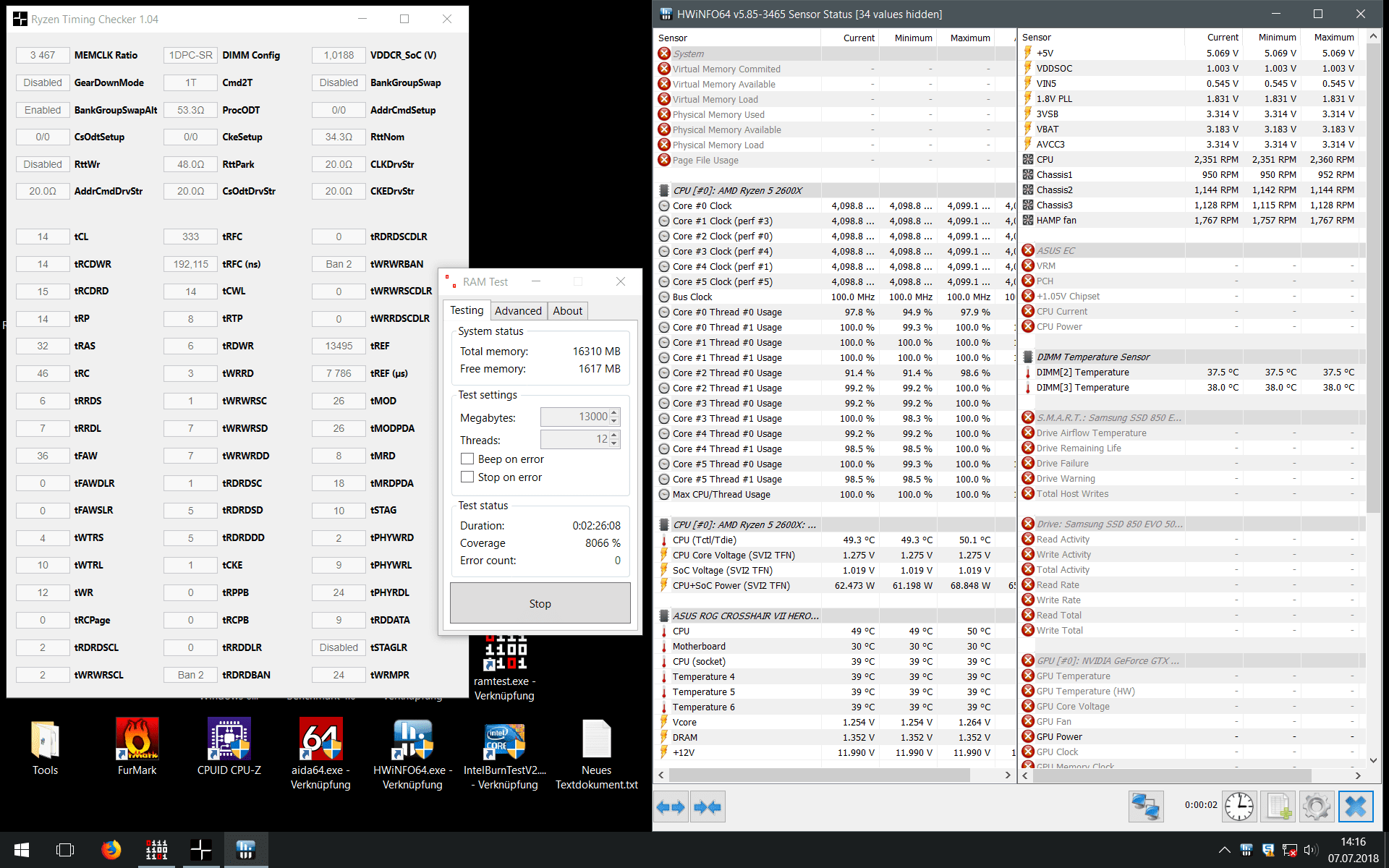Image resolution: width=1389 pixels, height=868 pixels.
Task: Click the ASUS ROG CROSSHAIR VII HERO group header
Action: (x=746, y=616)
